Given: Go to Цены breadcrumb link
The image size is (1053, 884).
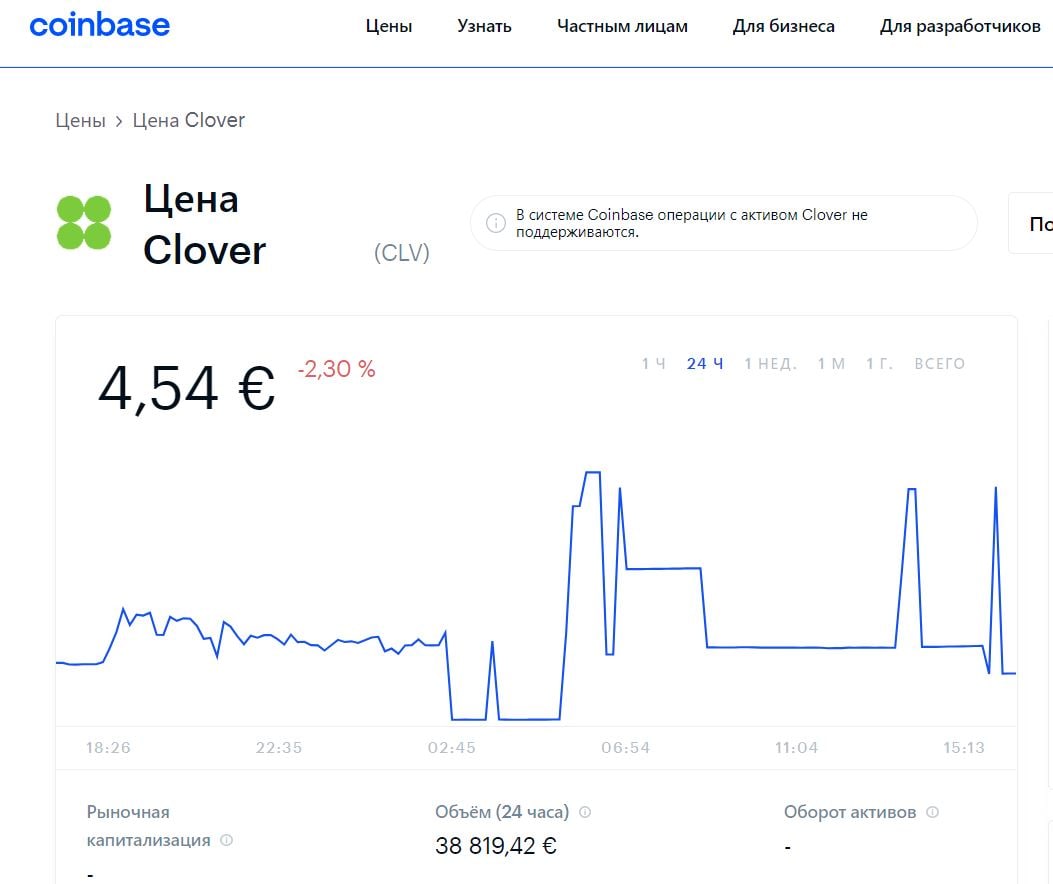Looking at the screenshot, I should (x=81, y=120).
